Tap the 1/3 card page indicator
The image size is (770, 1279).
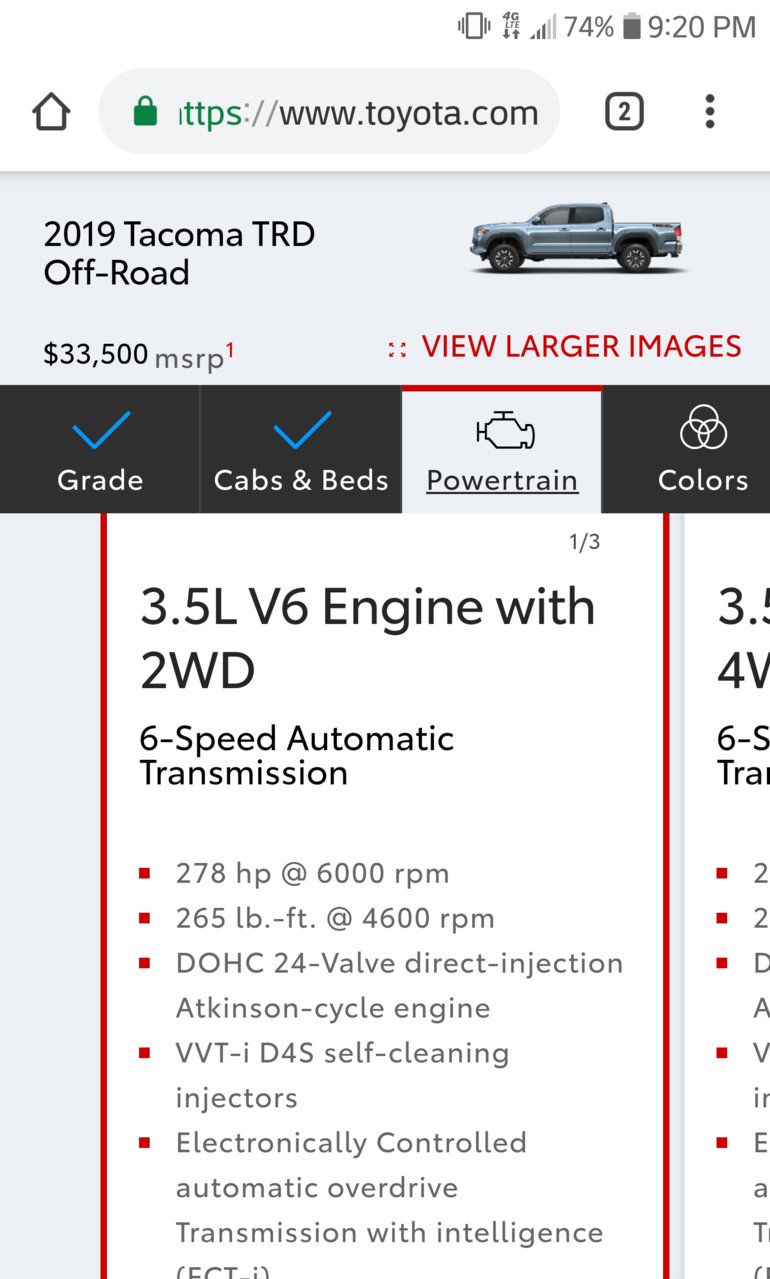584,543
